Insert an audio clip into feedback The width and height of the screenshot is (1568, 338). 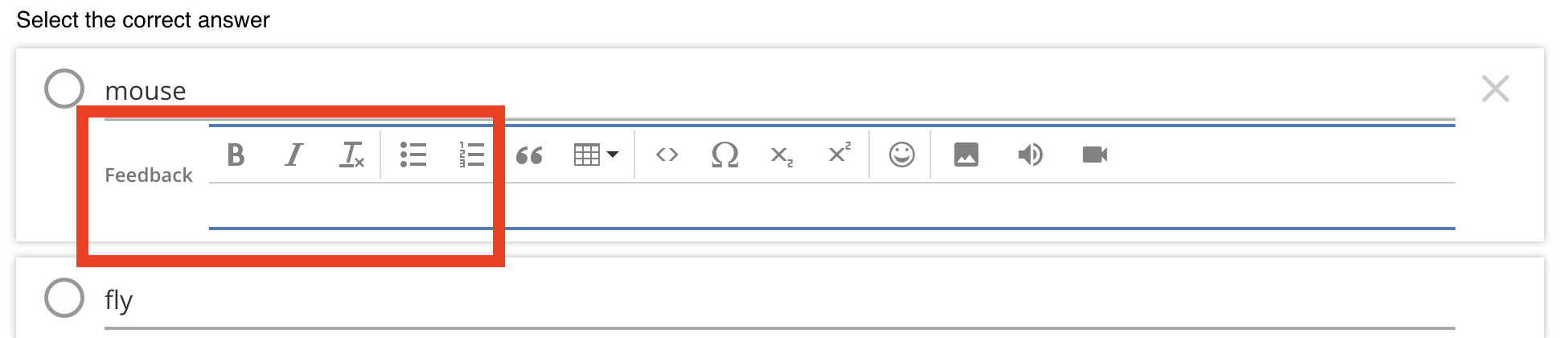point(1030,155)
